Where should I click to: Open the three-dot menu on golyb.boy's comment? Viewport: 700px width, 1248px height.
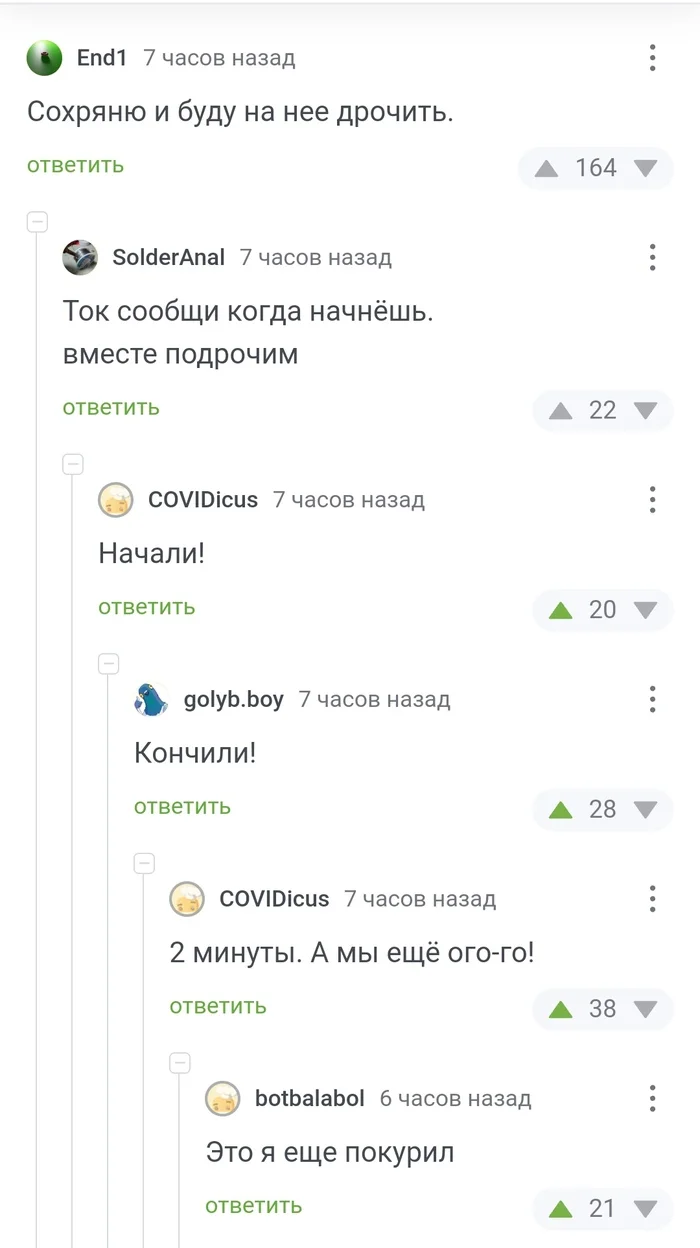click(652, 699)
